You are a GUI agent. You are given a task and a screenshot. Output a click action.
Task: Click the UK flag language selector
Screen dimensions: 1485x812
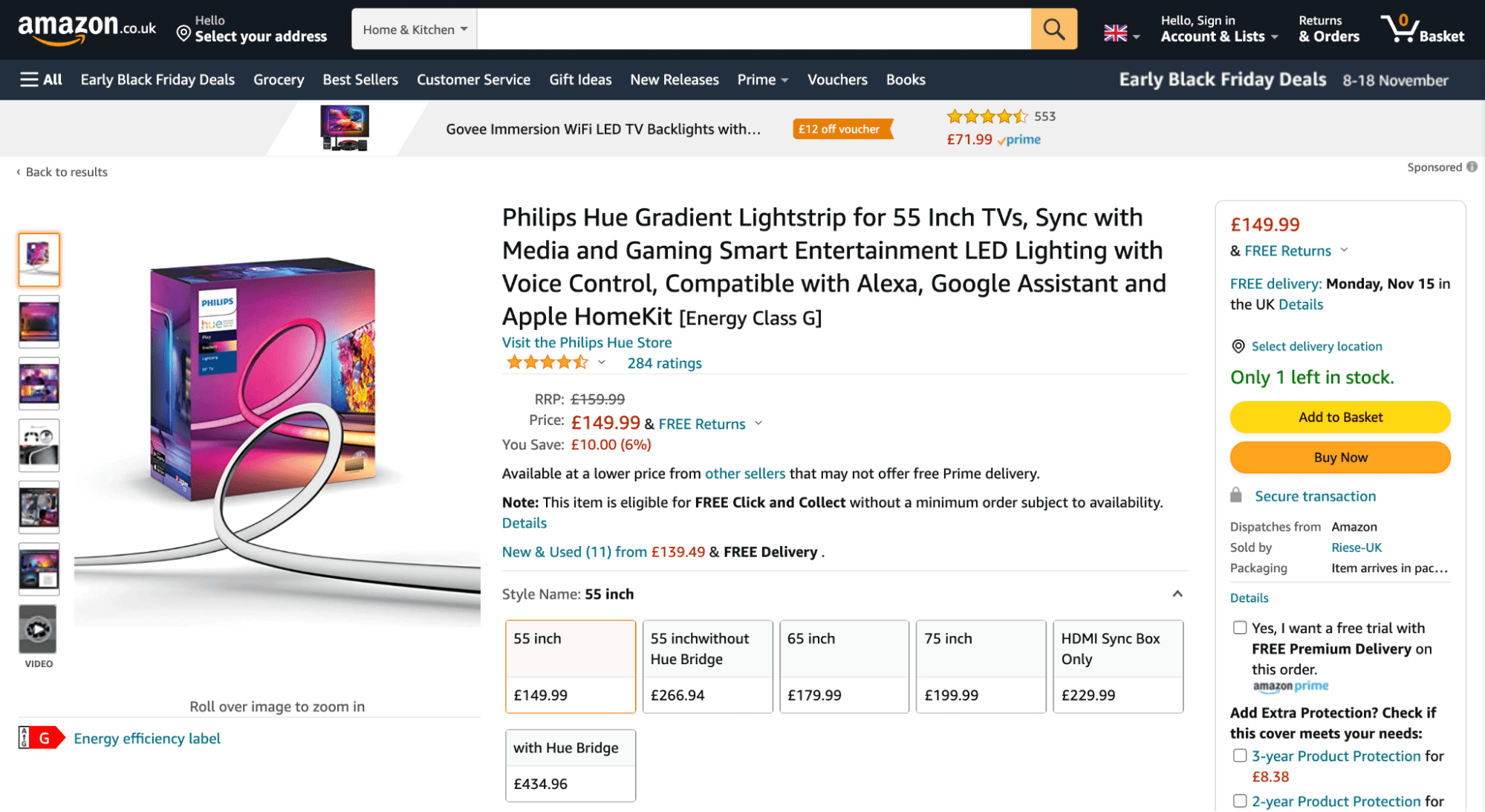tap(1120, 33)
